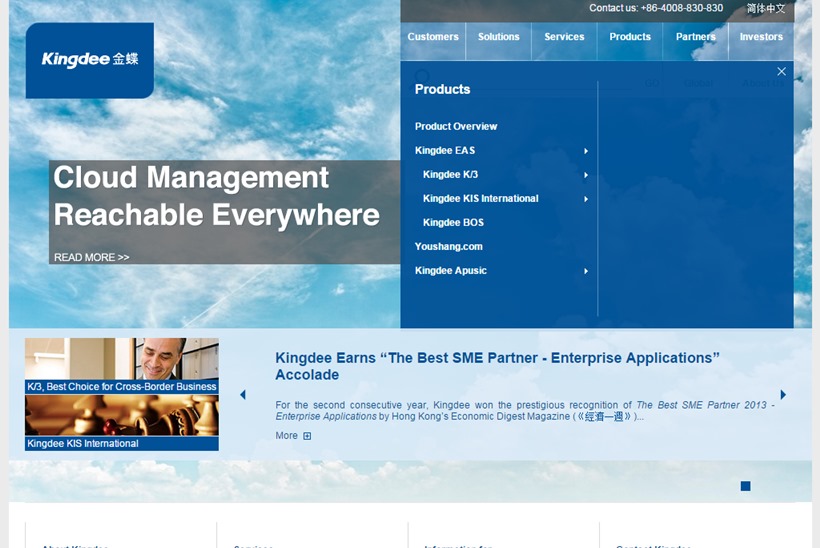Expand the Kingdee EAS submenu arrow

[586, 151]
